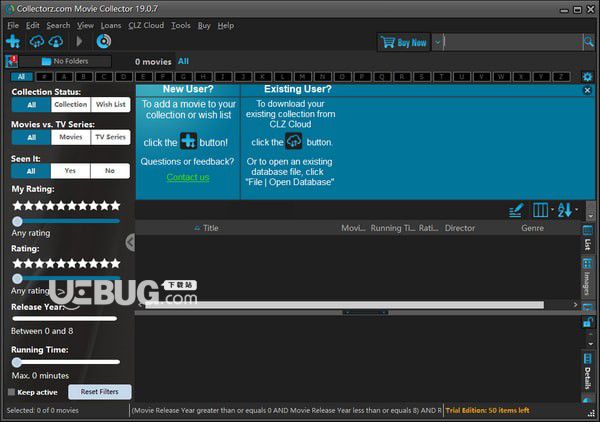This screenshot has height=422, width=600.
Task: Click inside the quick search box
Action: click(513, 42)
